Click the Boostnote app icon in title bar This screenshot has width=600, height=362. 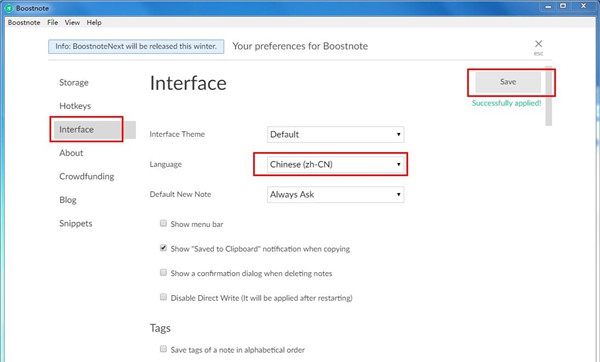pyautogui.click(x=9, y=8)
